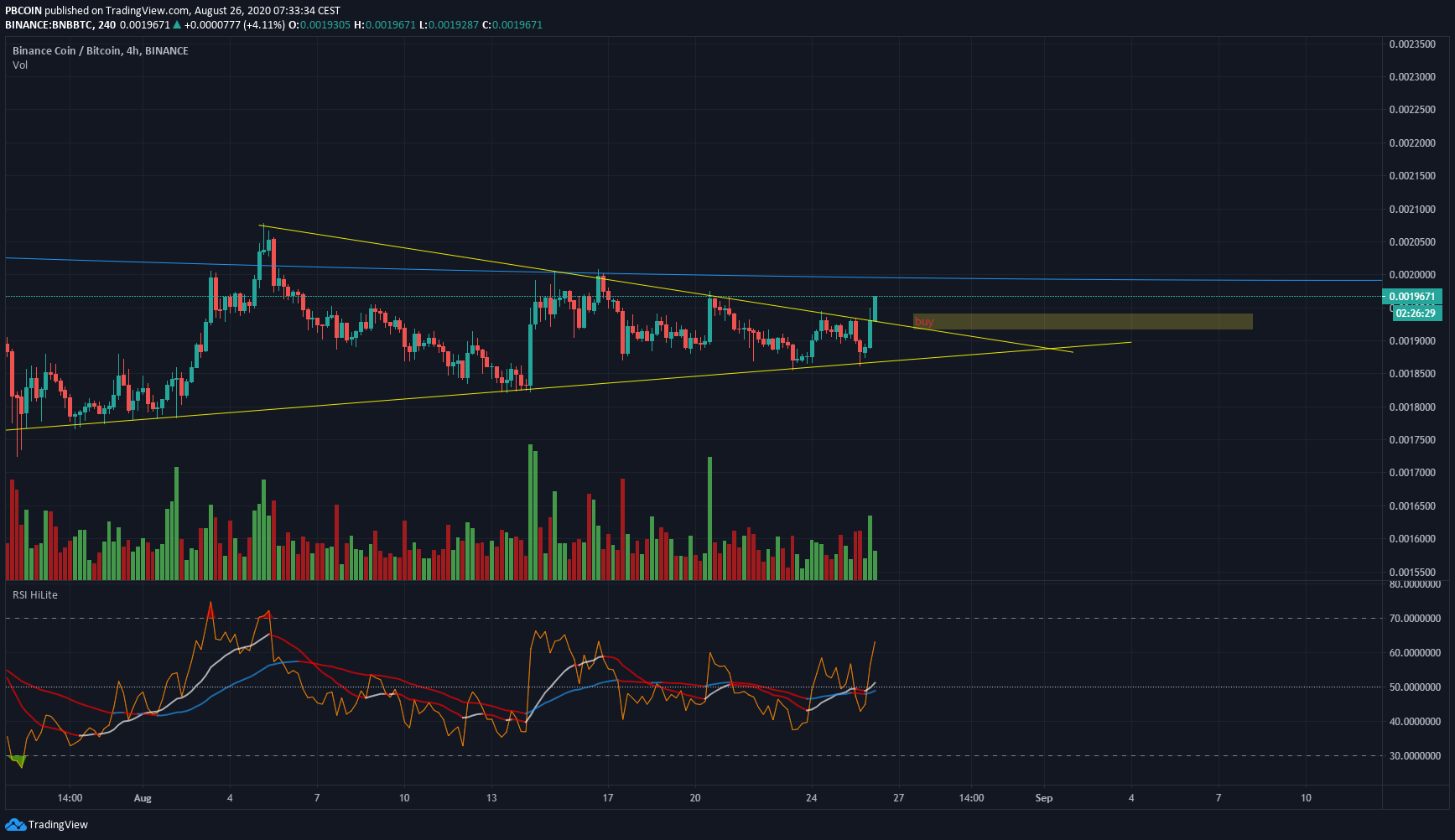
Task: Click the RSI 50.0000000 scale label
Action: pos(1415,687)
